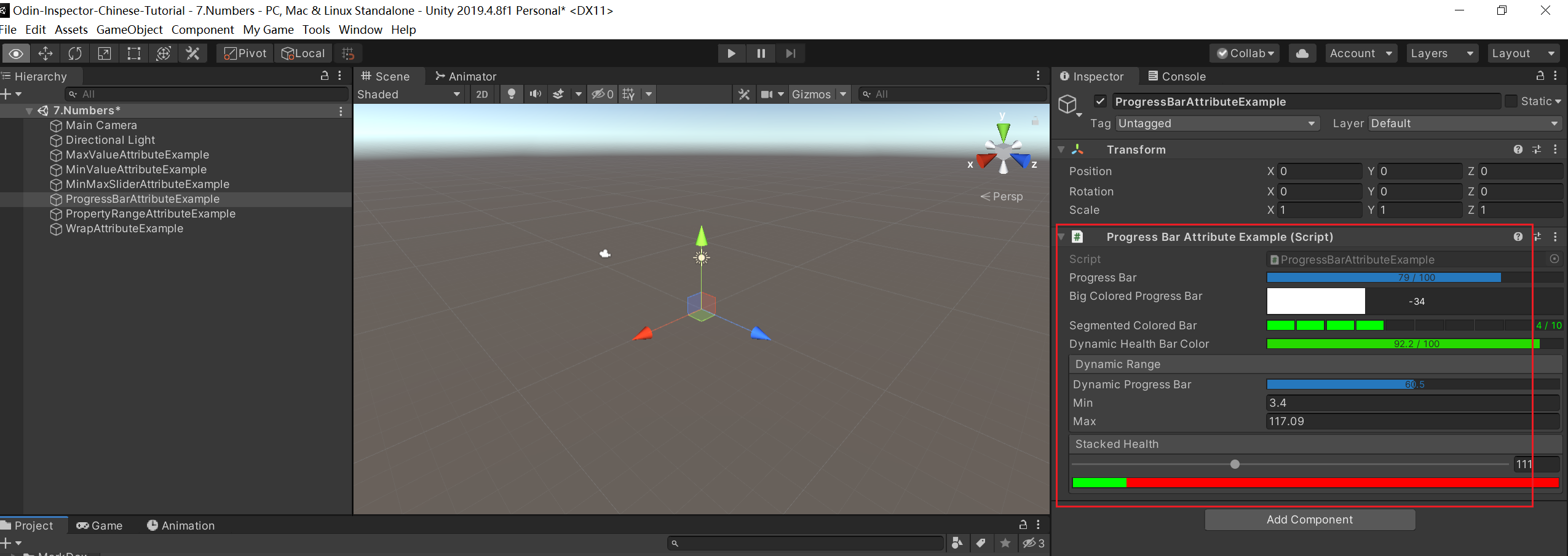Toggle Pivot handle position
This screenshot has height=556, width=1568.
click(x=245, y=53)
